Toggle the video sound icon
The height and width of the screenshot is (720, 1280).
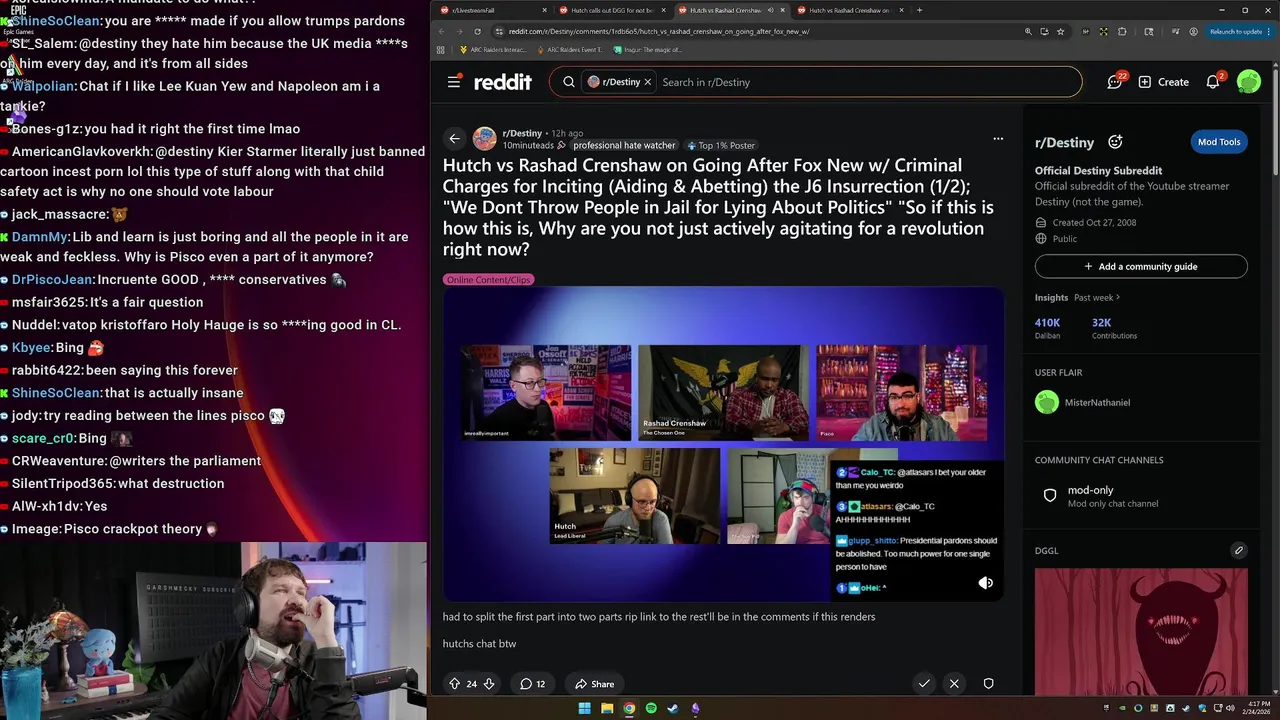pyautogui.click(x=986, y=583)
